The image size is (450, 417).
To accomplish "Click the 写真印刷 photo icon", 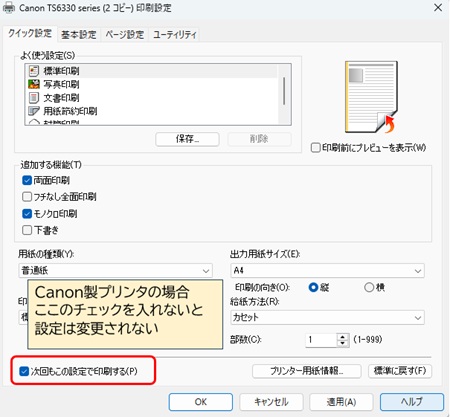I will [x=34, y=84].
